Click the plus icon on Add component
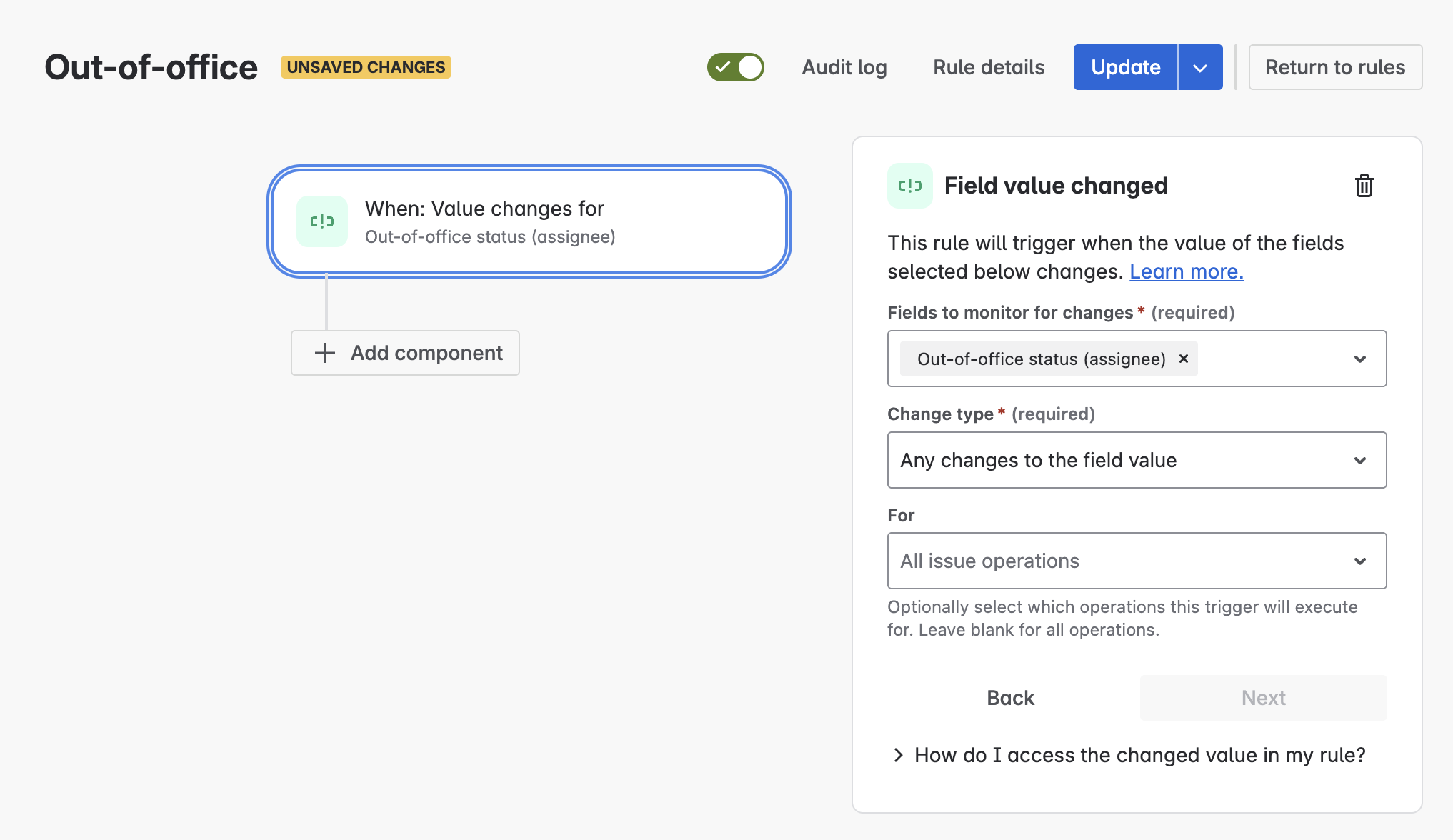Viewport: 1453px width, 840px height. [x=325, y=353]
